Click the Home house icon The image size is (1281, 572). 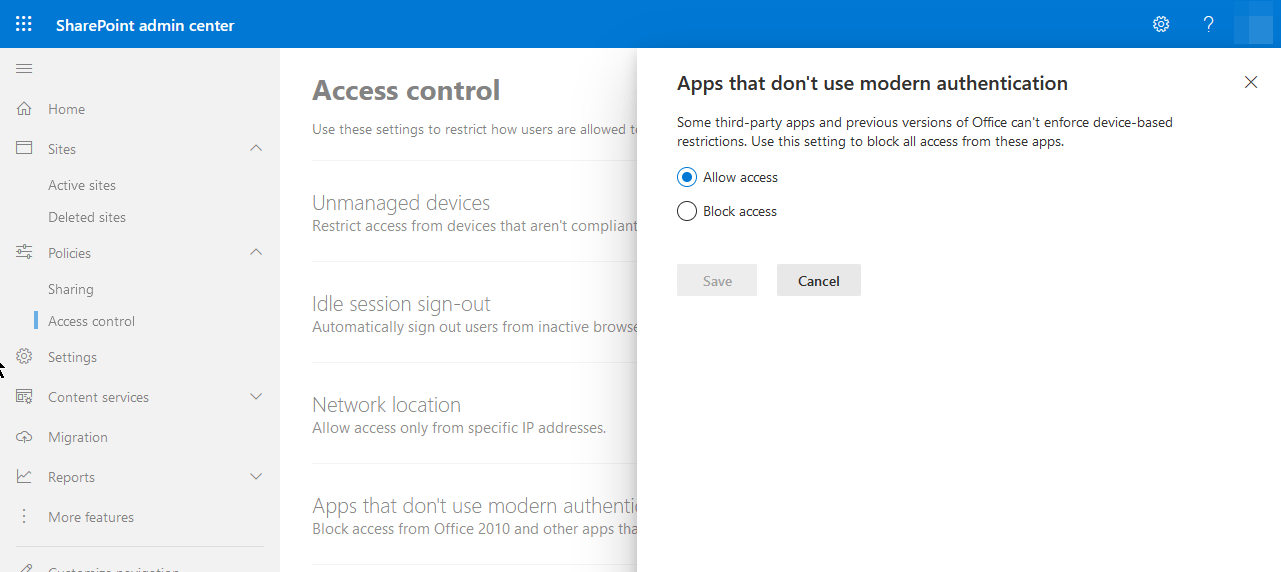25,109
